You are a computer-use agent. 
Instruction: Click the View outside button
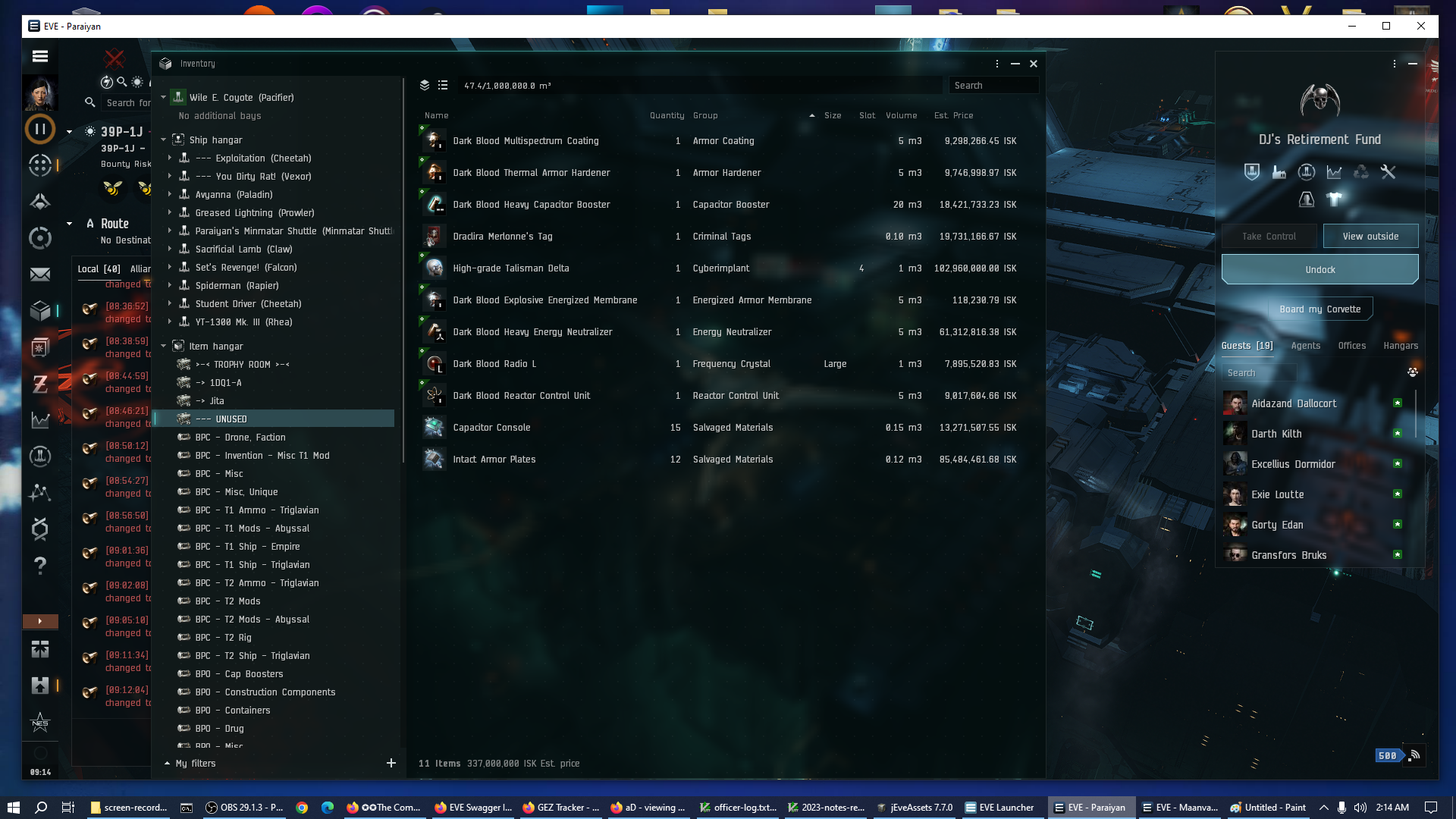[x=1370, y=237]
